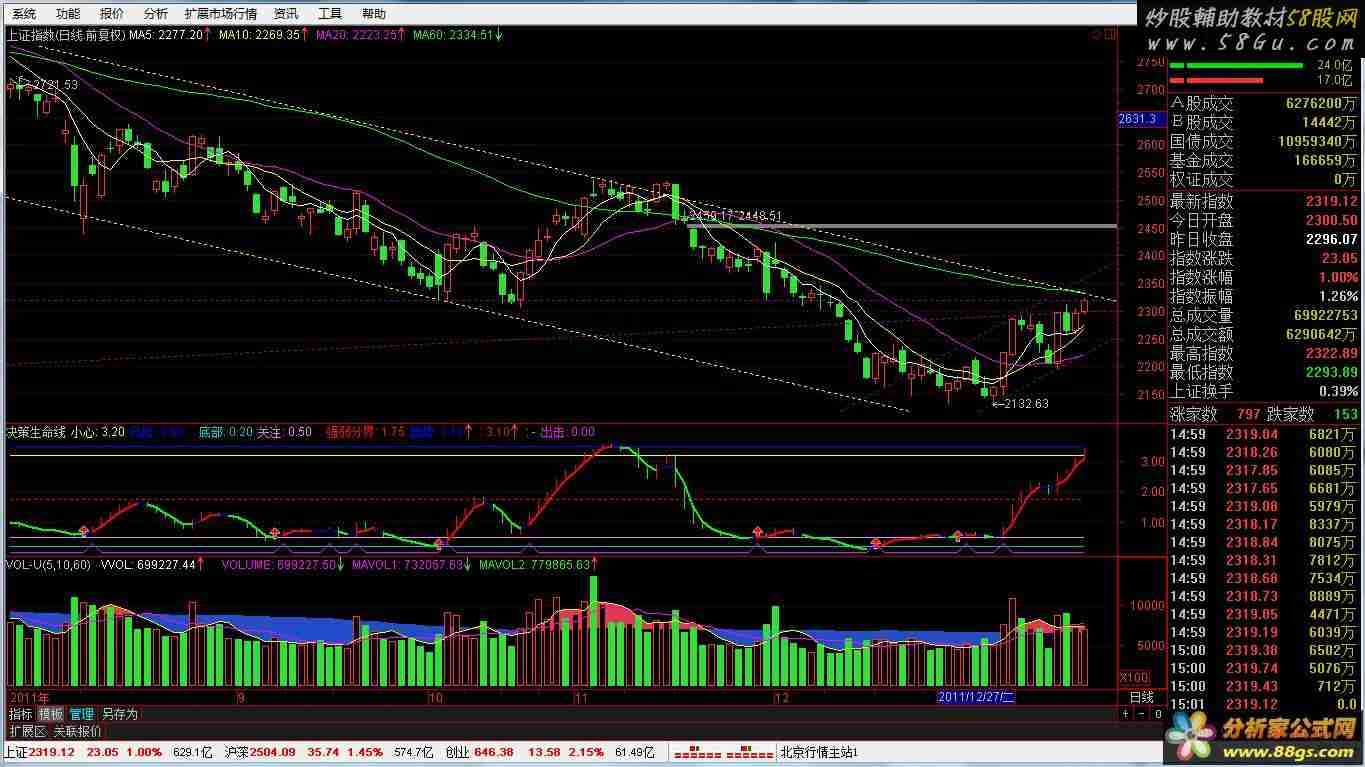
Task: Click the MA10: 2269.35 indicator label
Action: click(264, 34)
